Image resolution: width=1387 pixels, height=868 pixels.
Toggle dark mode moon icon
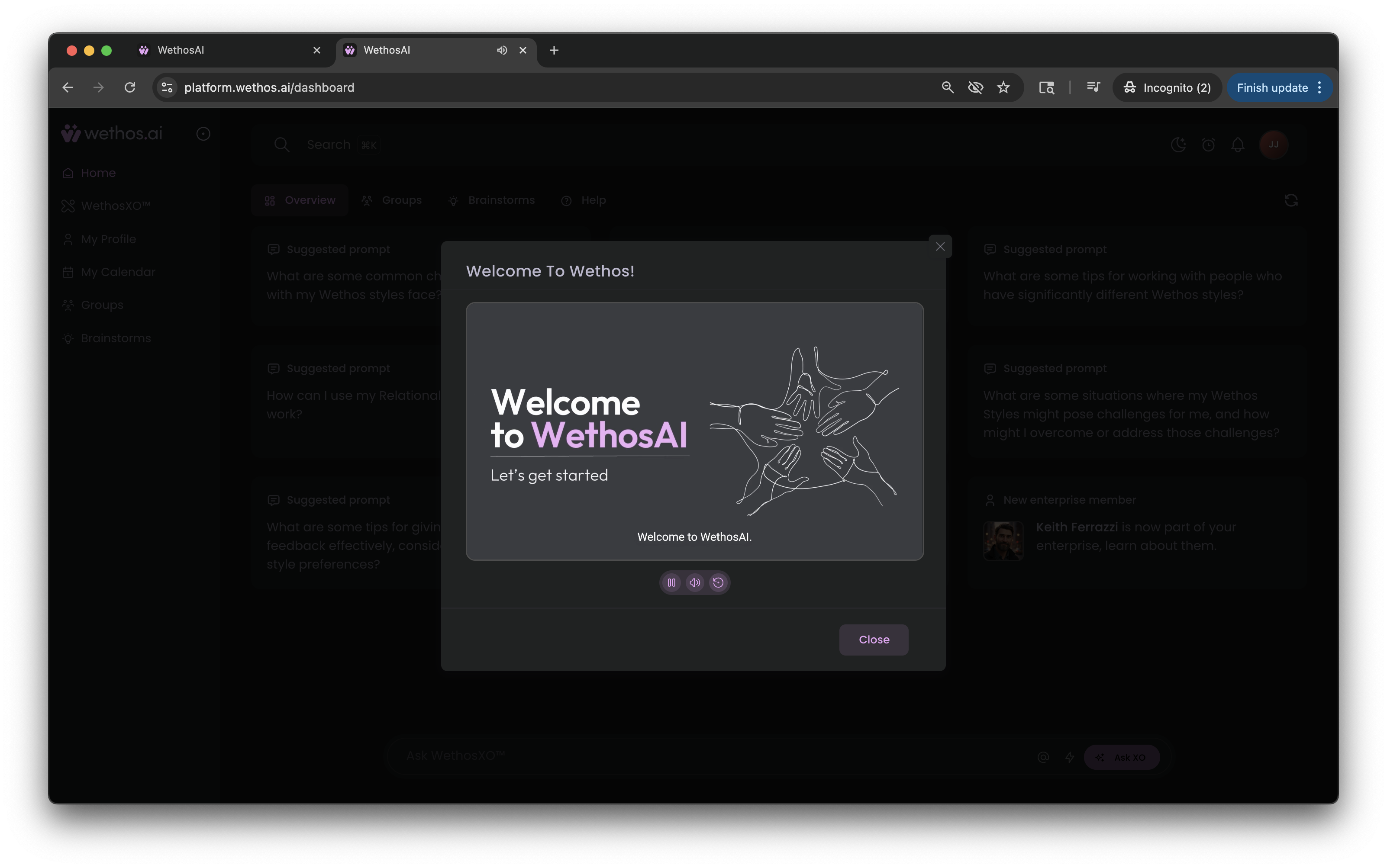pyautogui.click(x=1178, y=145)
